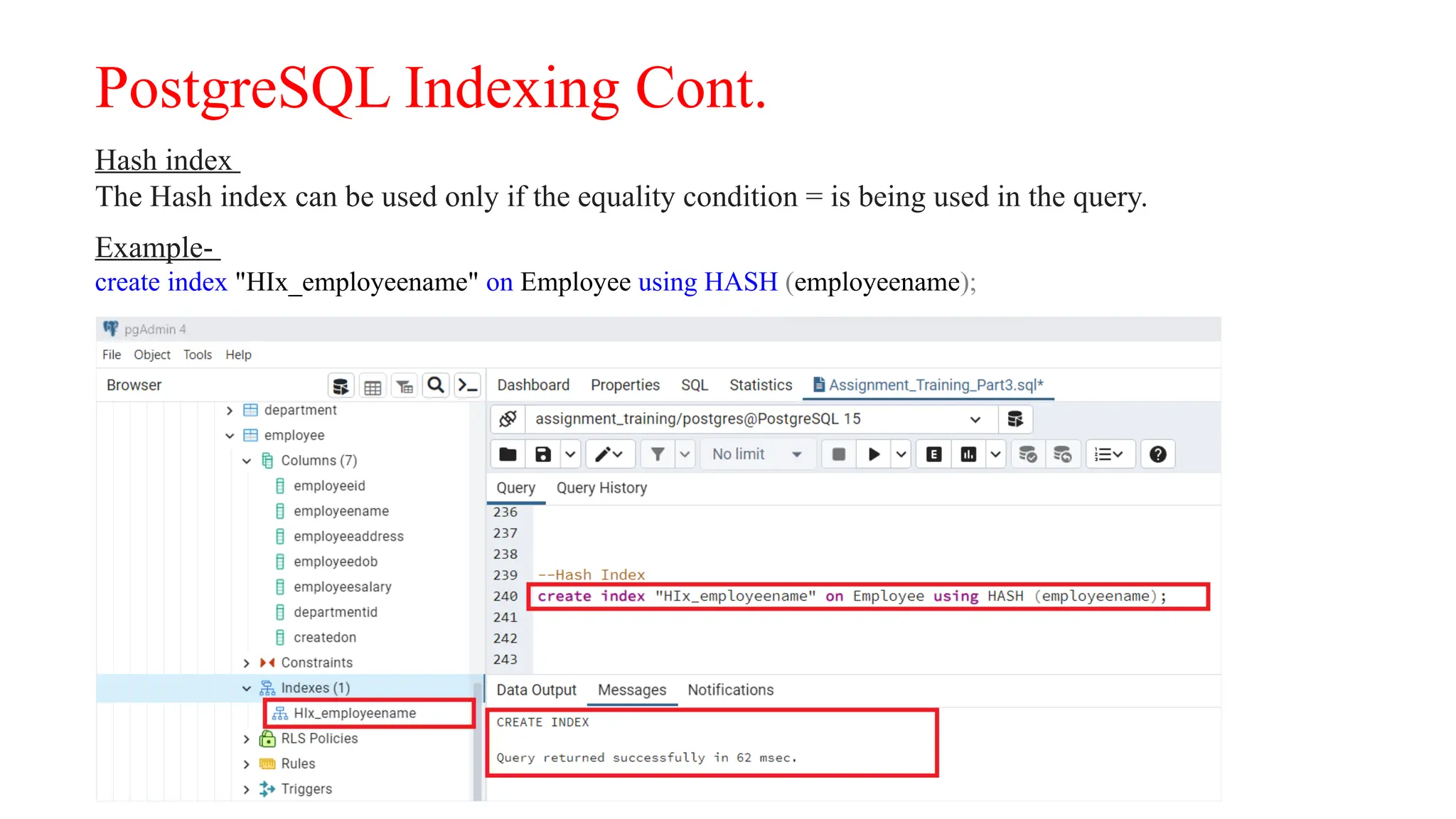Click the connection status icon
The height and width of the screenshot is (819, 1456).
tap(508, 419)
